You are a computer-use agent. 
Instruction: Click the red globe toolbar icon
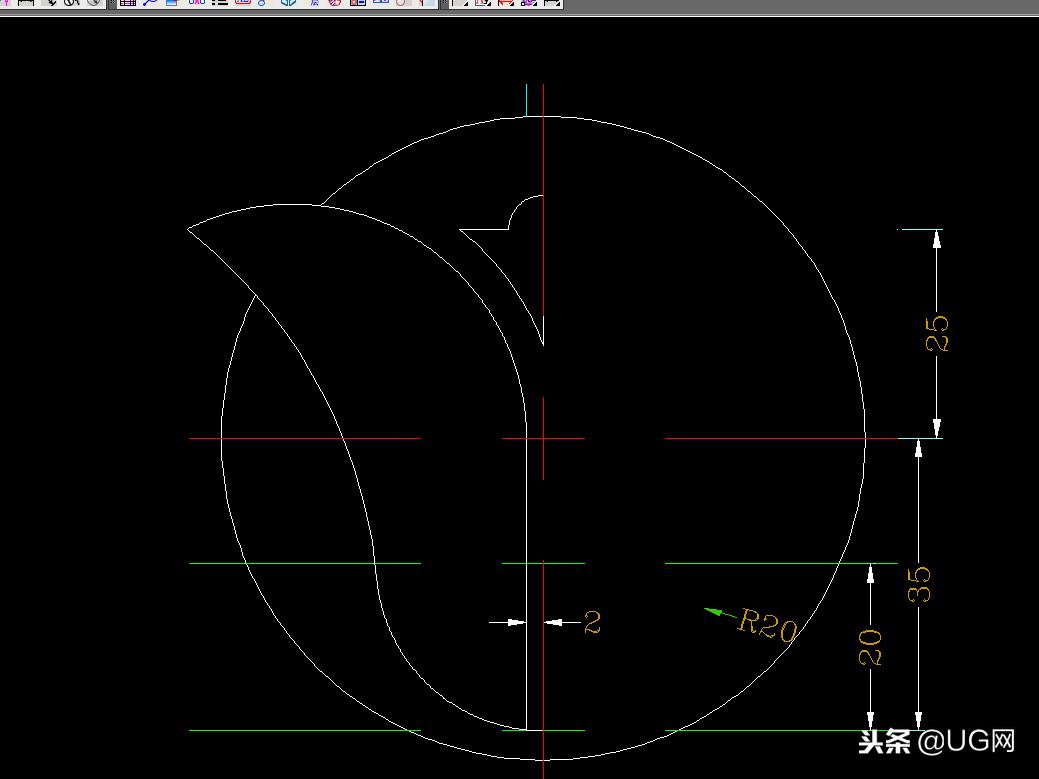pos(335,3)
